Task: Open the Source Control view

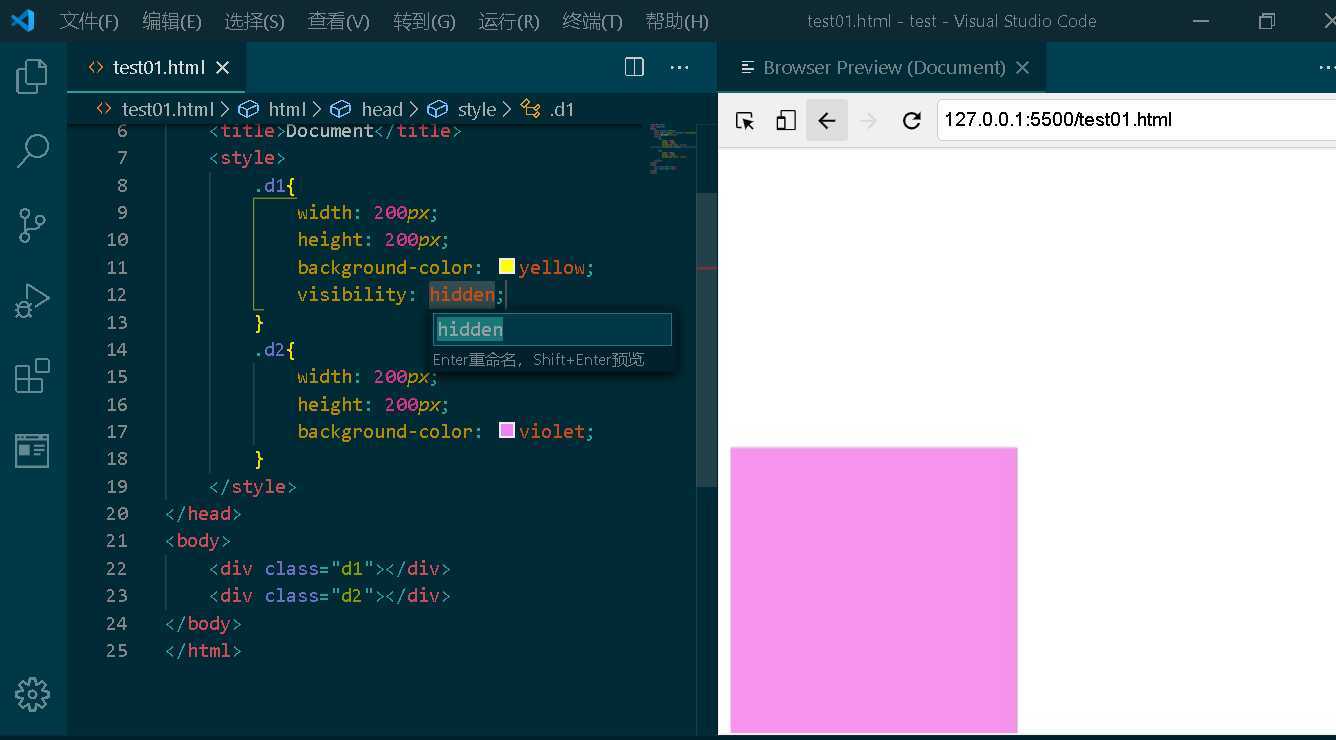Action: [32, 226]
